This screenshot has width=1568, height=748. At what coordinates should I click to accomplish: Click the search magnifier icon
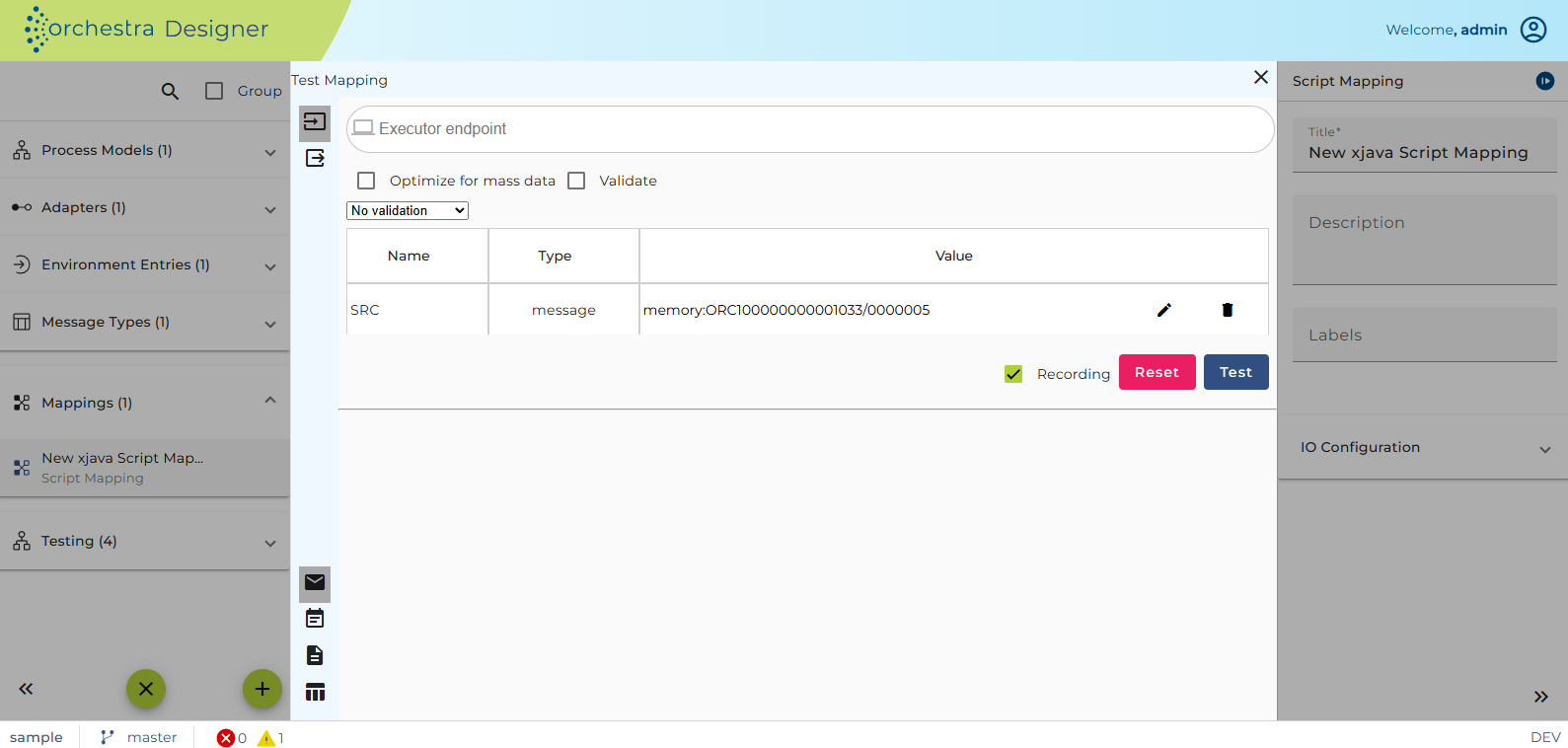click(170, 91)
